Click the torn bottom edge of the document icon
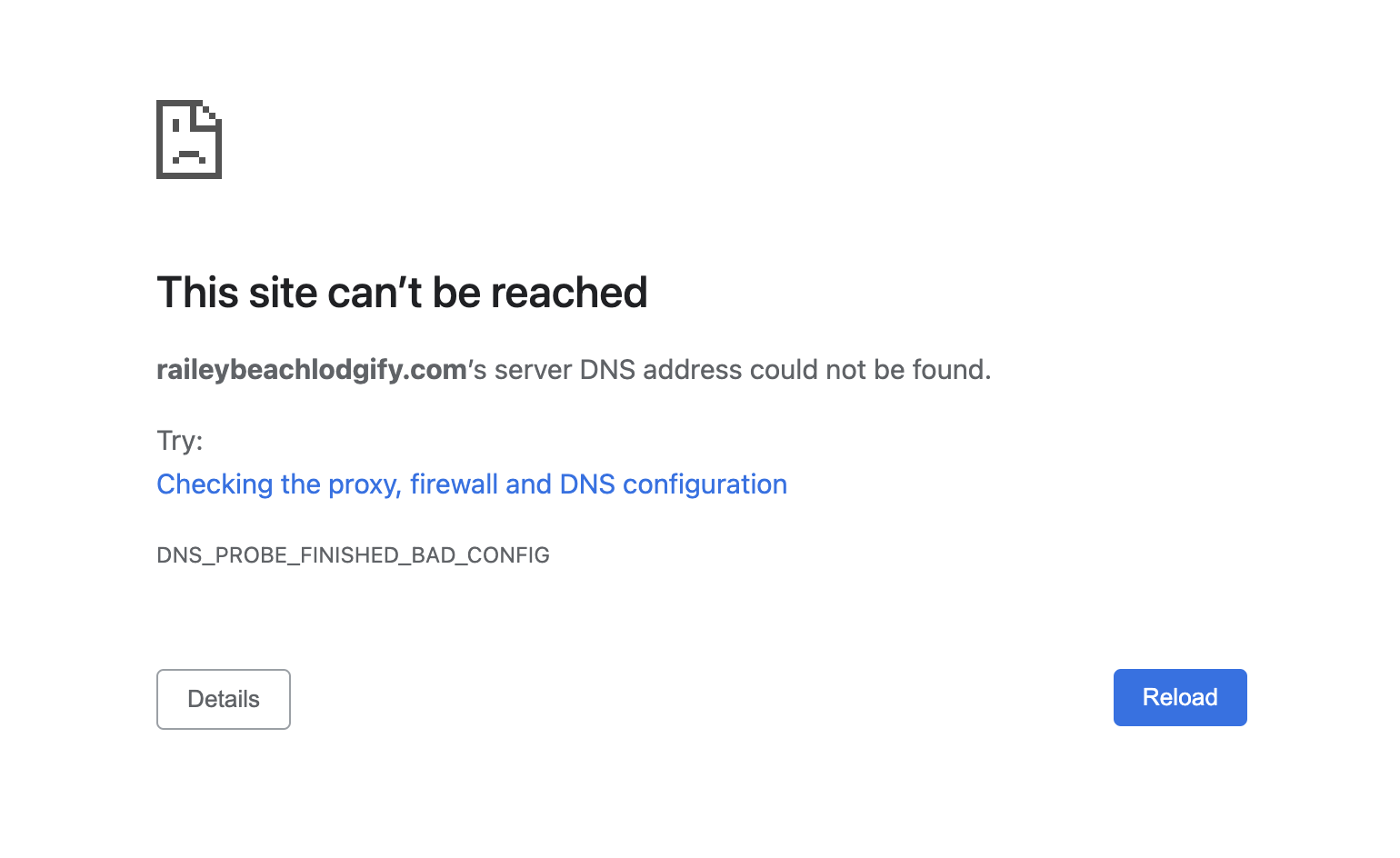Viewport: 1400px width, 858px height. pyautogui.click(x=188, y=177)
